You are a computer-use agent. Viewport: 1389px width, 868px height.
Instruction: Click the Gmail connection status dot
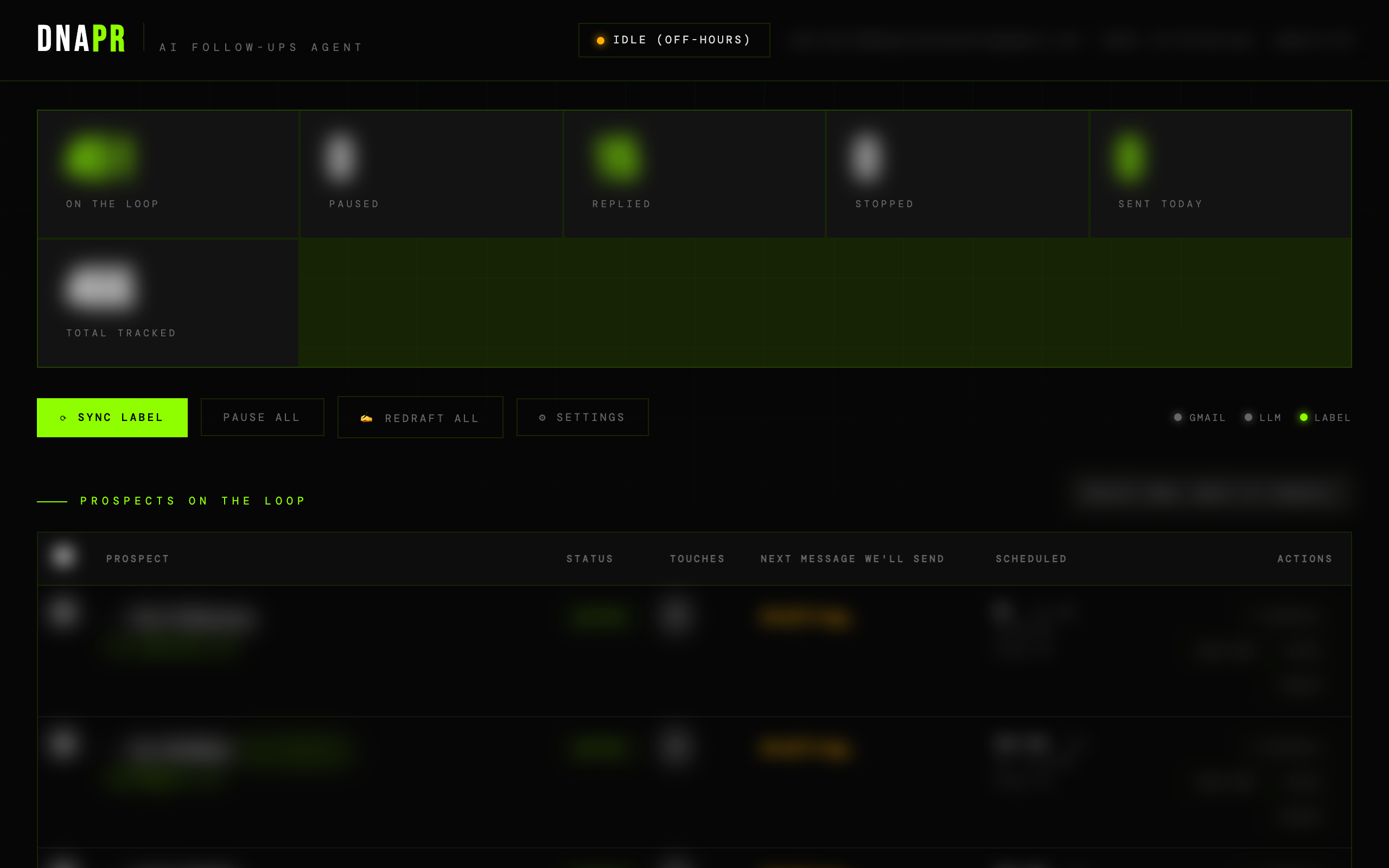click(1178, 417)
